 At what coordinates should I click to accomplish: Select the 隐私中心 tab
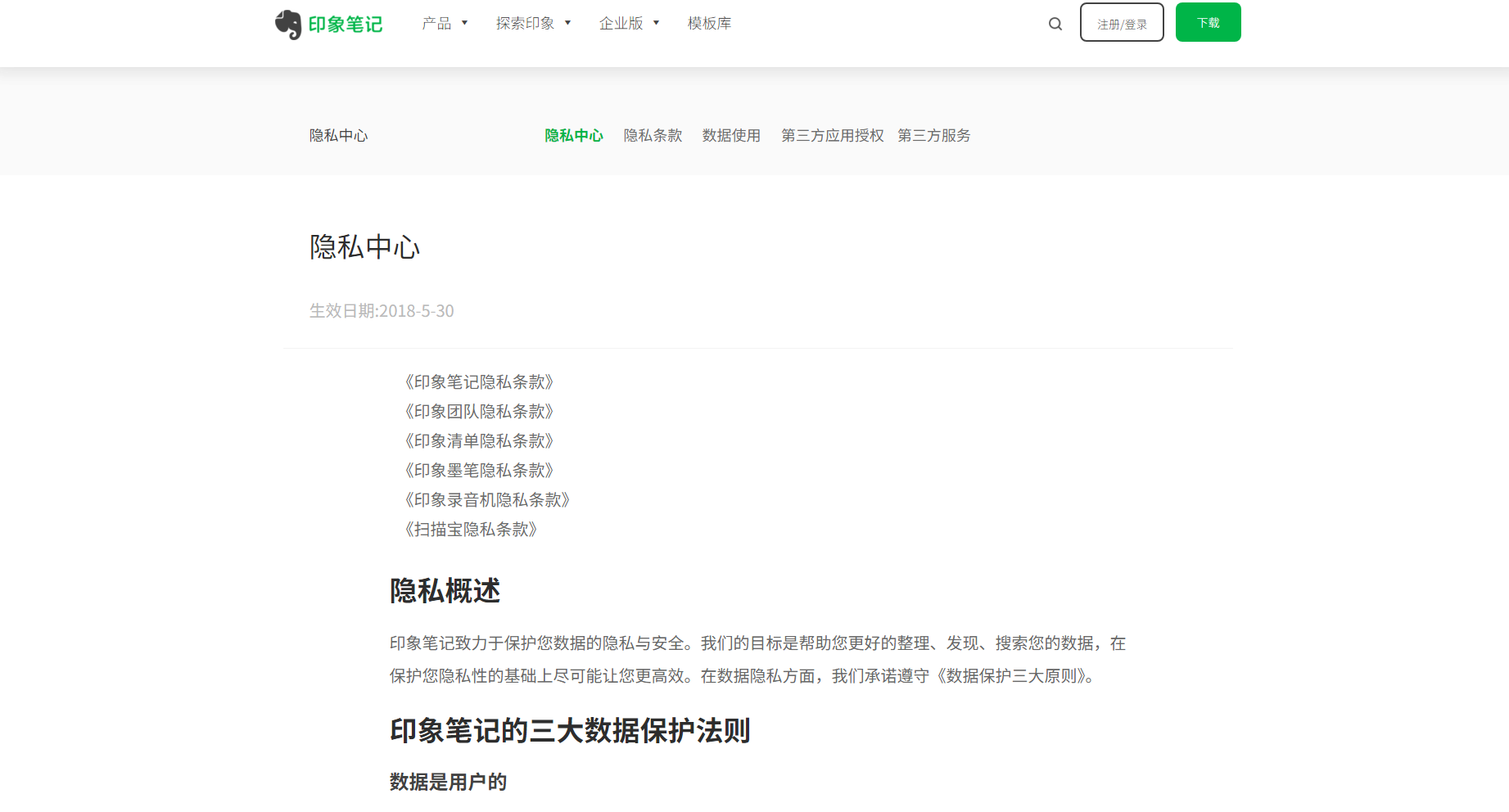574,136
